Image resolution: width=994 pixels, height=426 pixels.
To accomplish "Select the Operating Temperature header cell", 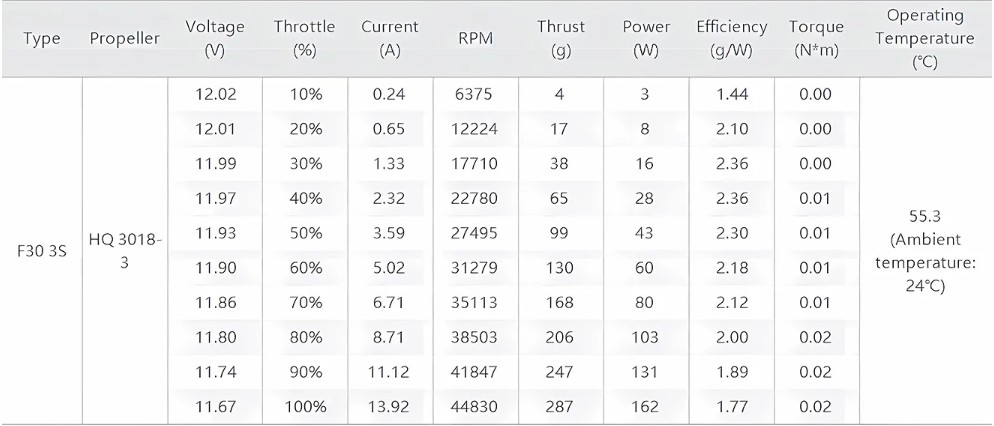I will coord(926,39).
